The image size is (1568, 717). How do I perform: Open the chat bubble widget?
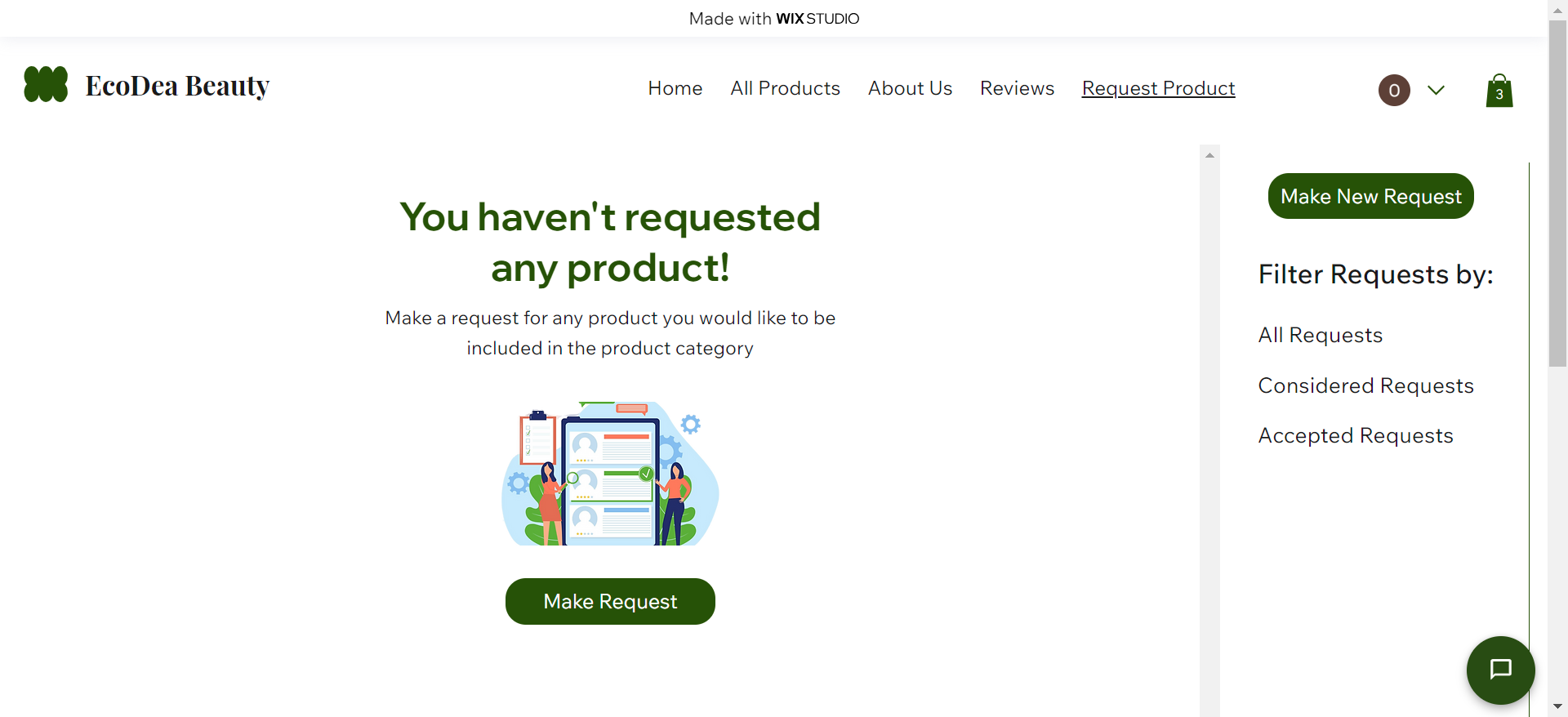(1501, 670)
